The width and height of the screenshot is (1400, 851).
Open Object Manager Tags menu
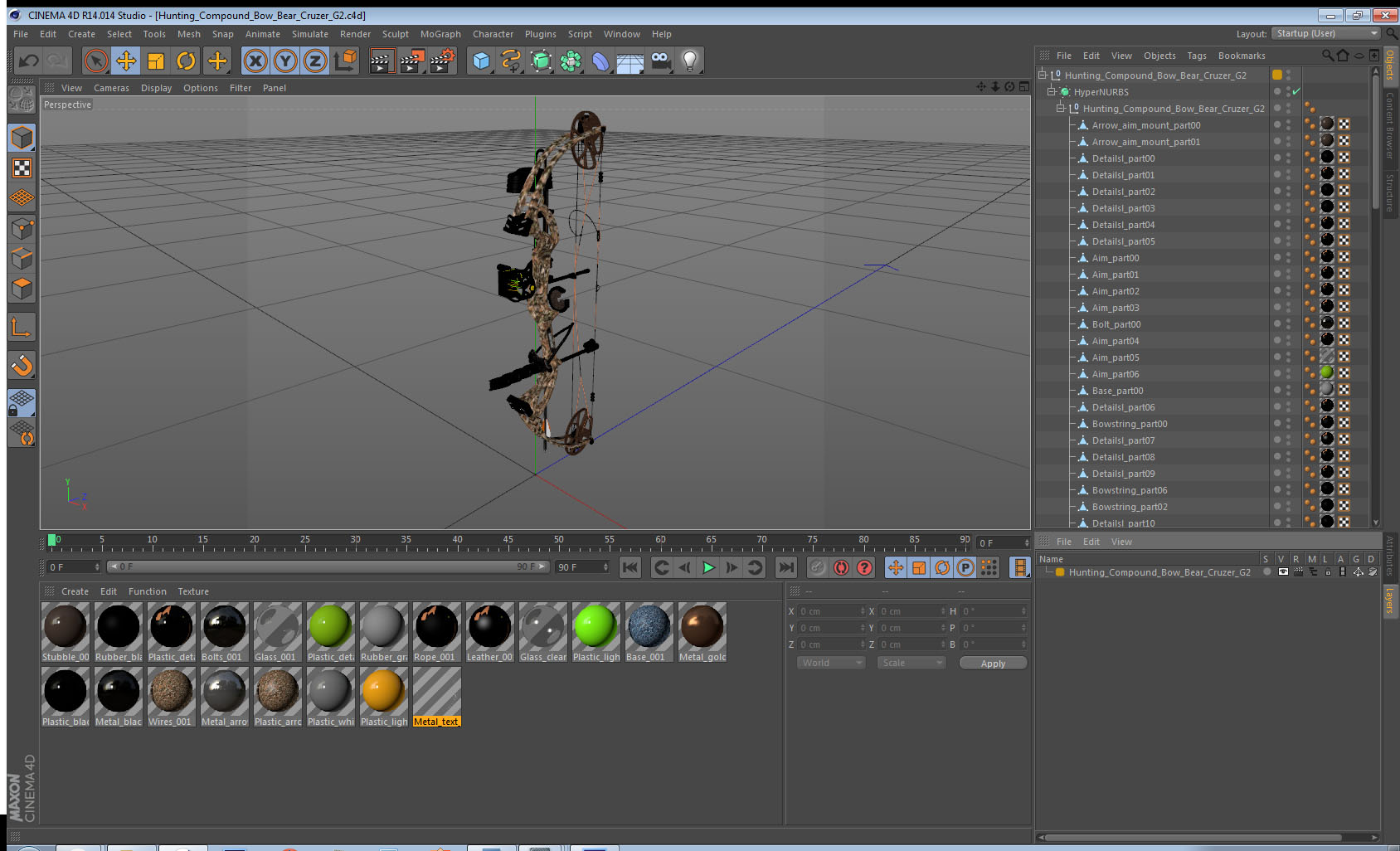point(1197,56)
